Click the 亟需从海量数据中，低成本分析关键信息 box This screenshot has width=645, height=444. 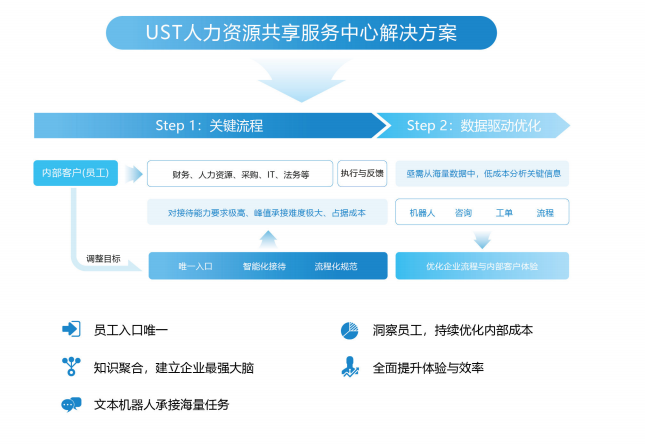coord(482,174)
